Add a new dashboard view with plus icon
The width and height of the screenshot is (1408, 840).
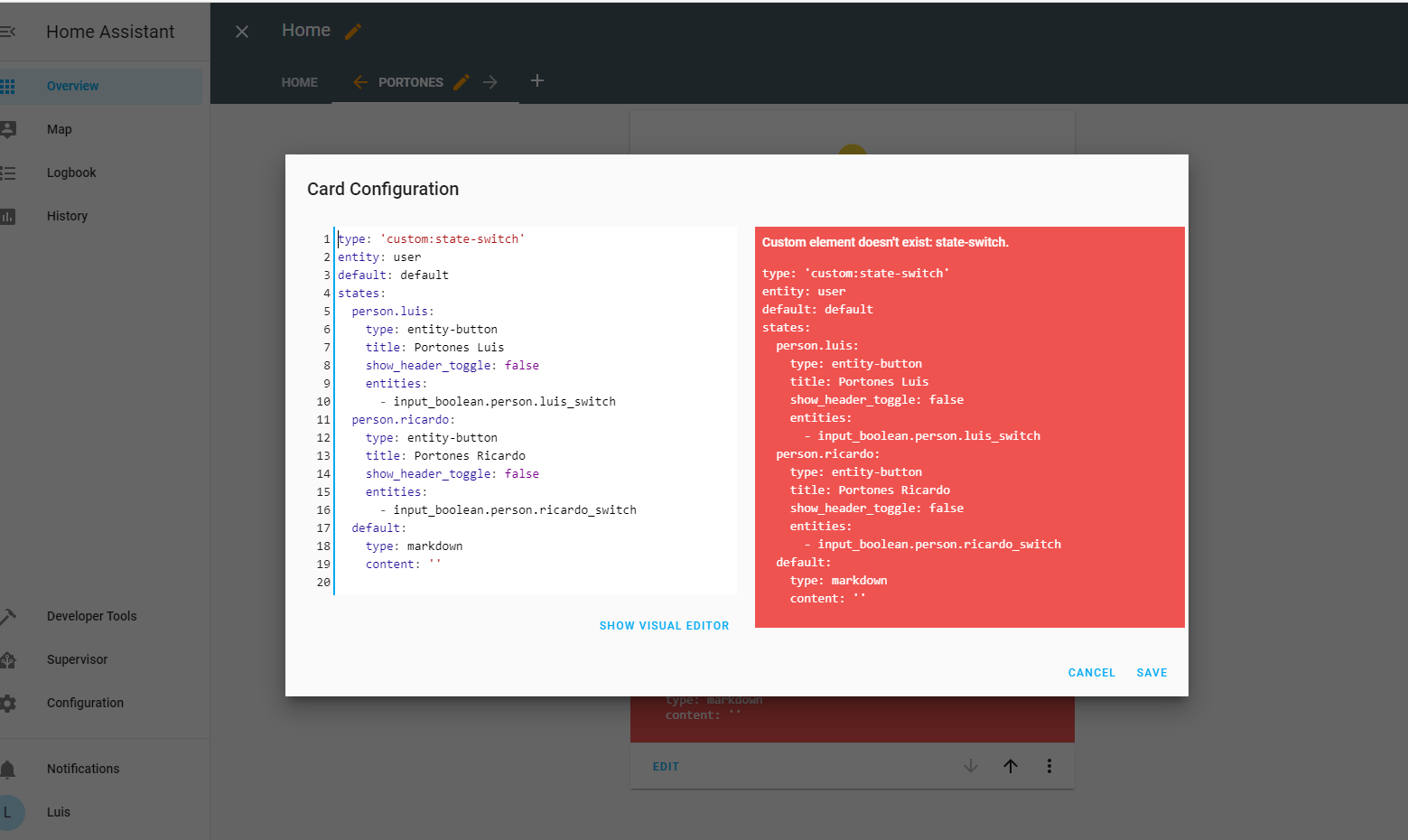(x=536, y=80)
